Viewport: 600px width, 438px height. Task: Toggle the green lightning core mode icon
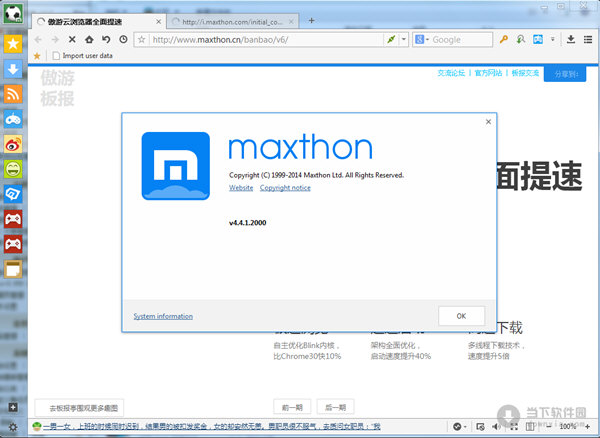[x=391, y=39]
